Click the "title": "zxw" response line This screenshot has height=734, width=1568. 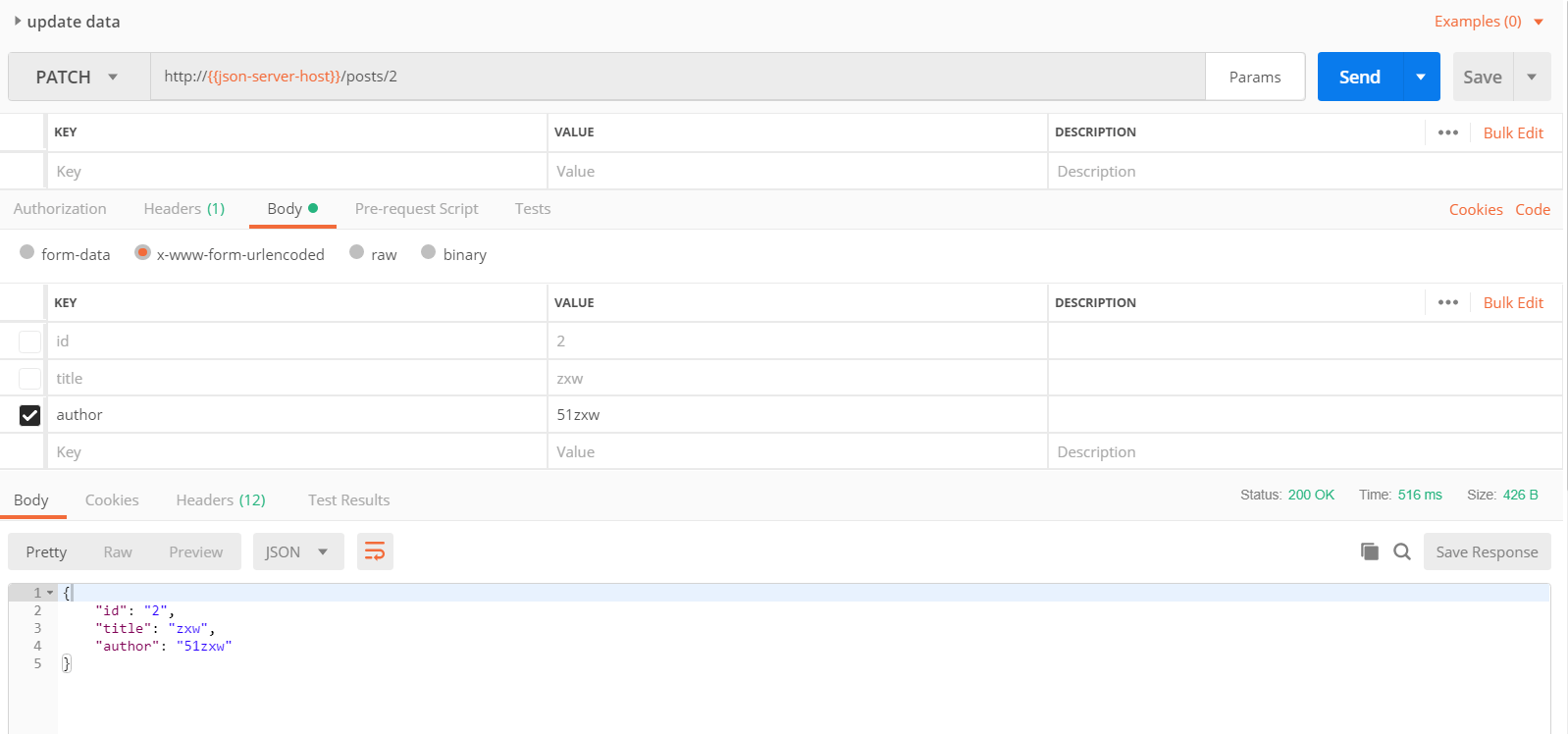155,628
